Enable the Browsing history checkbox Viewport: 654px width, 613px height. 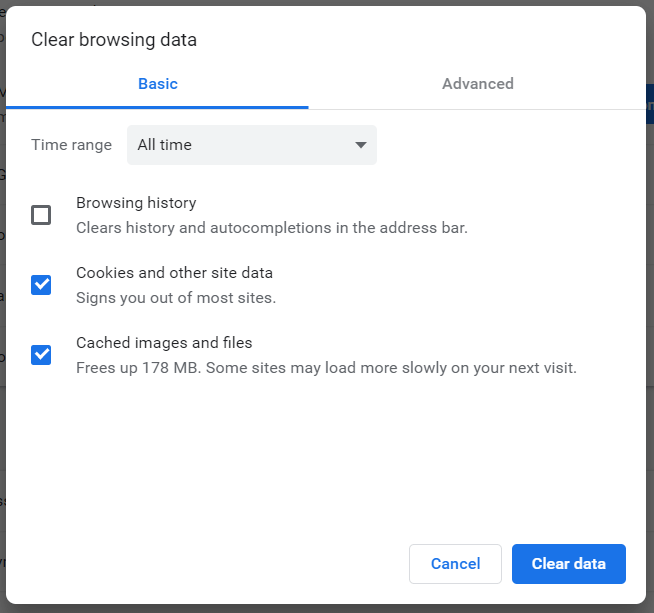pos(41,215)
